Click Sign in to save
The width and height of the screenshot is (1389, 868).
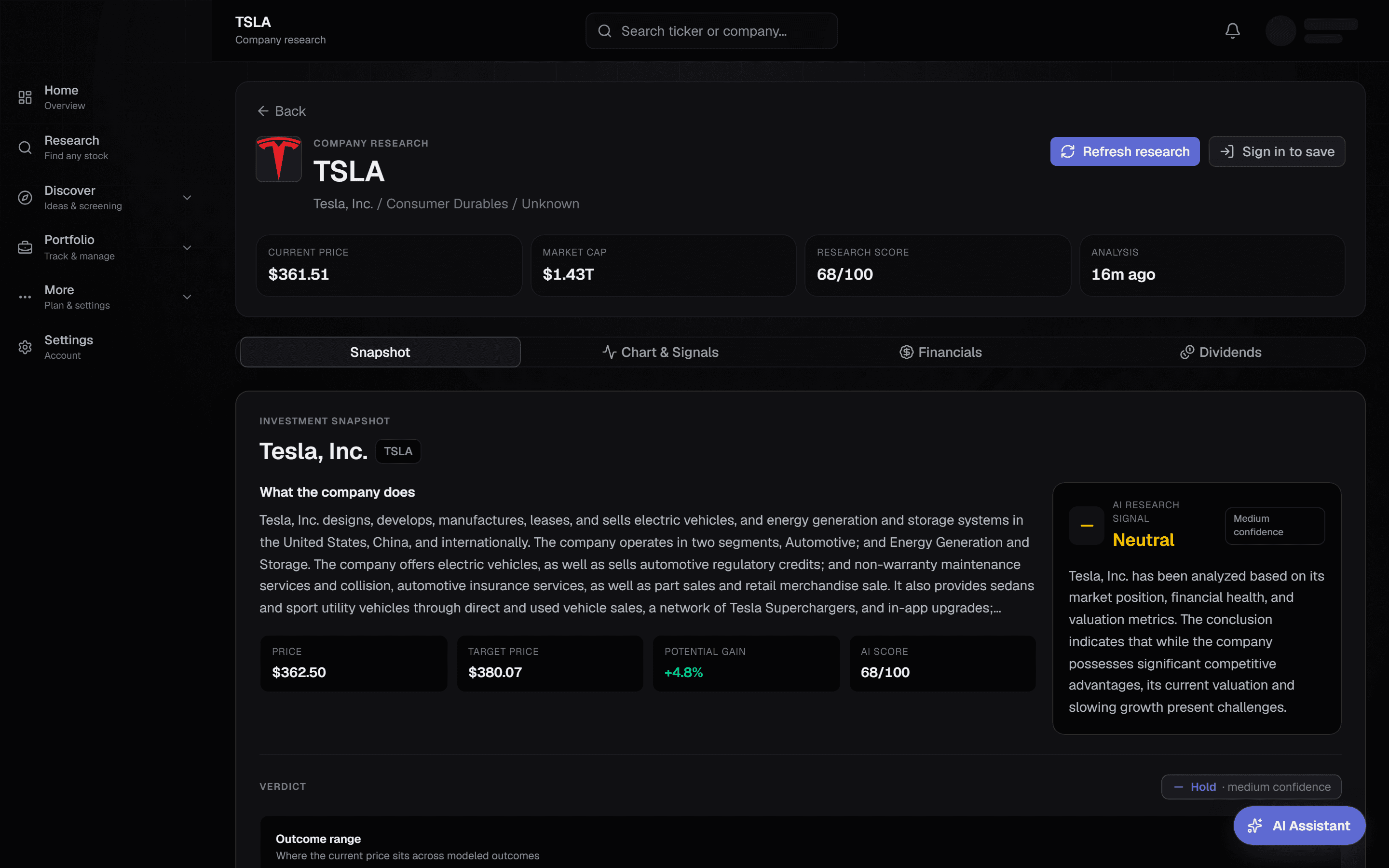point(1277,151)
